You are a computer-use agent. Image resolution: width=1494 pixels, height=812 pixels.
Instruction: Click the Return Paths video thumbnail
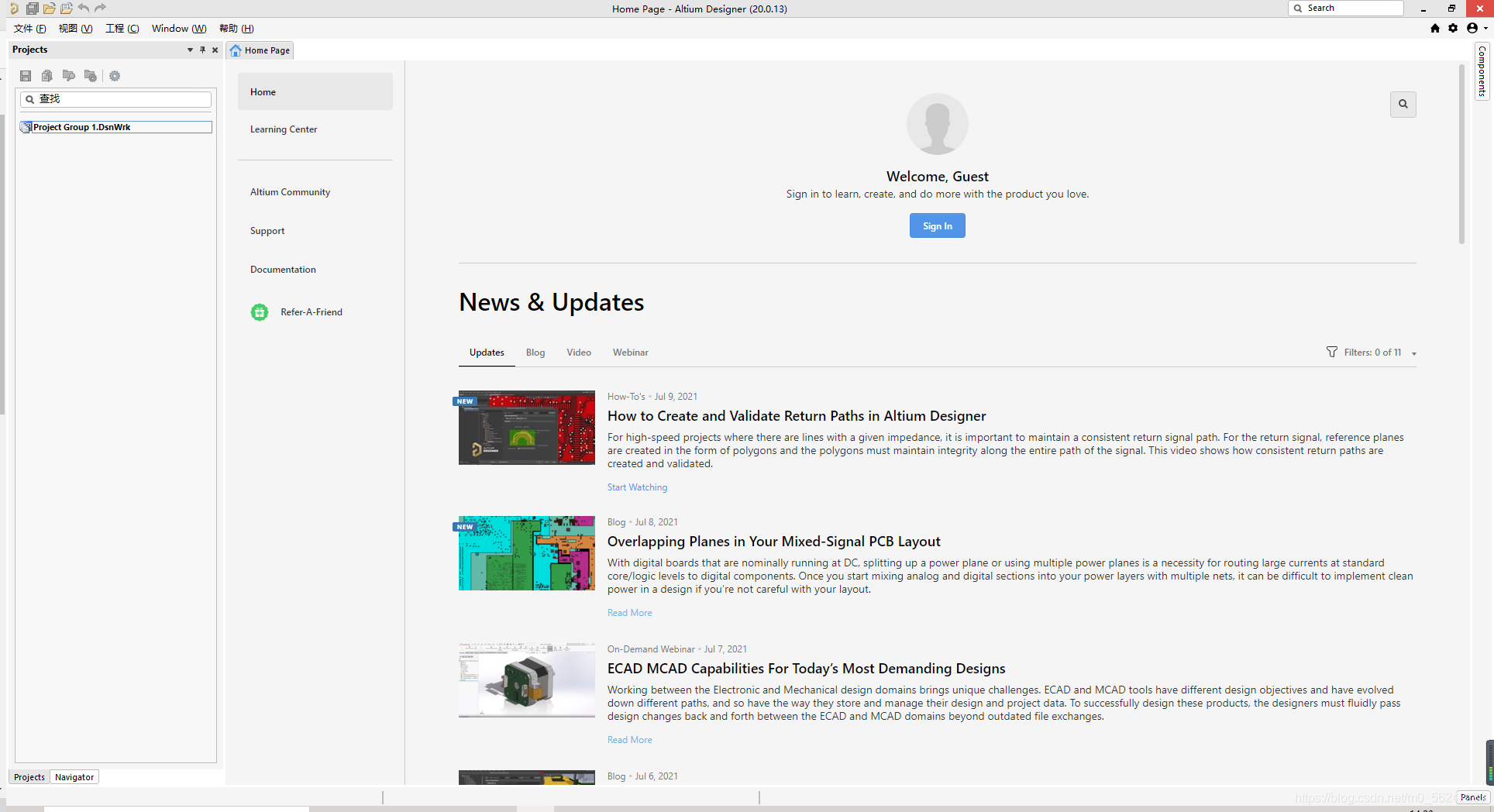[527, 428]
